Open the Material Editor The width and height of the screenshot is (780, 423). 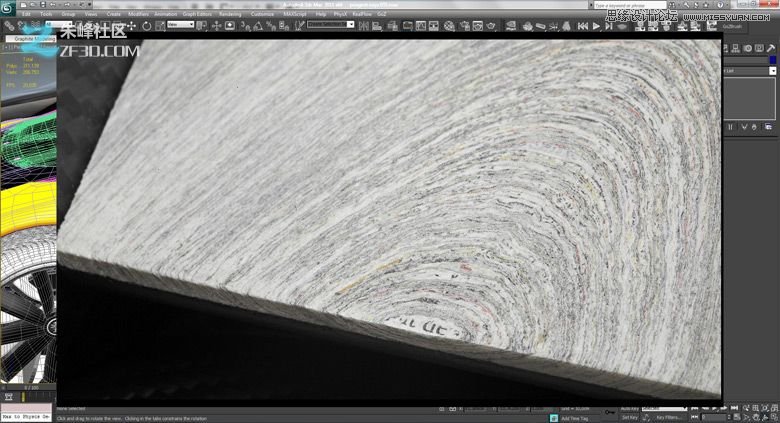[x=449, y=25]
